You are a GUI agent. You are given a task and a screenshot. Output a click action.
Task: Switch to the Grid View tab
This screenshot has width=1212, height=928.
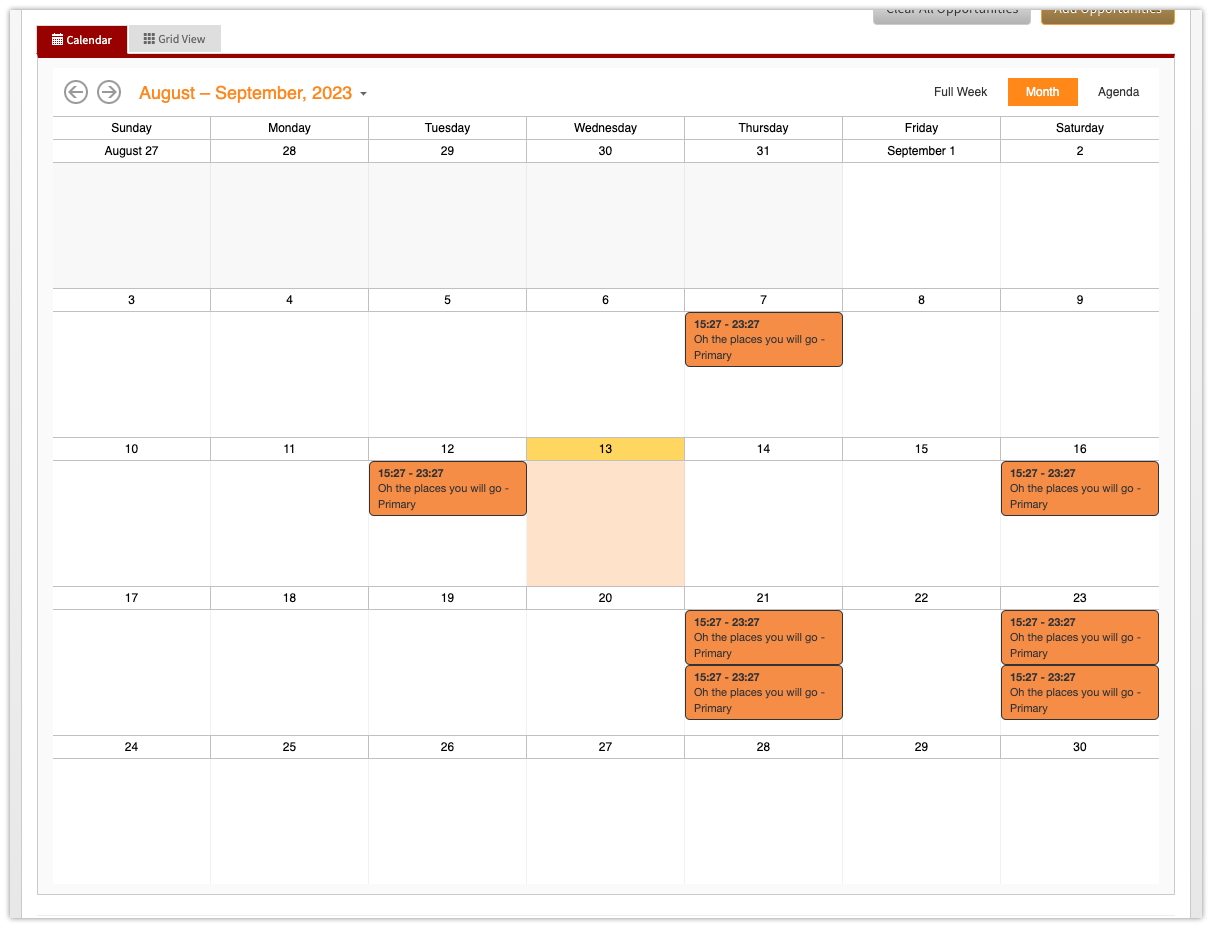(x=175, y=39)
